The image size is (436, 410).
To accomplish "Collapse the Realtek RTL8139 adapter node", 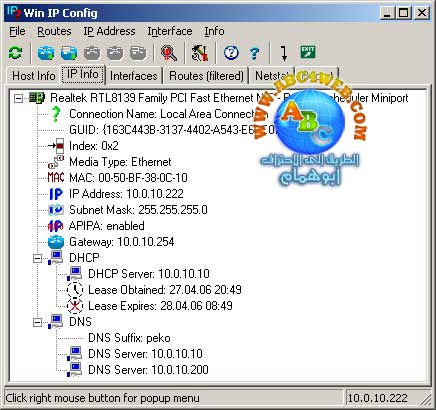I will [x=19, y=98].
